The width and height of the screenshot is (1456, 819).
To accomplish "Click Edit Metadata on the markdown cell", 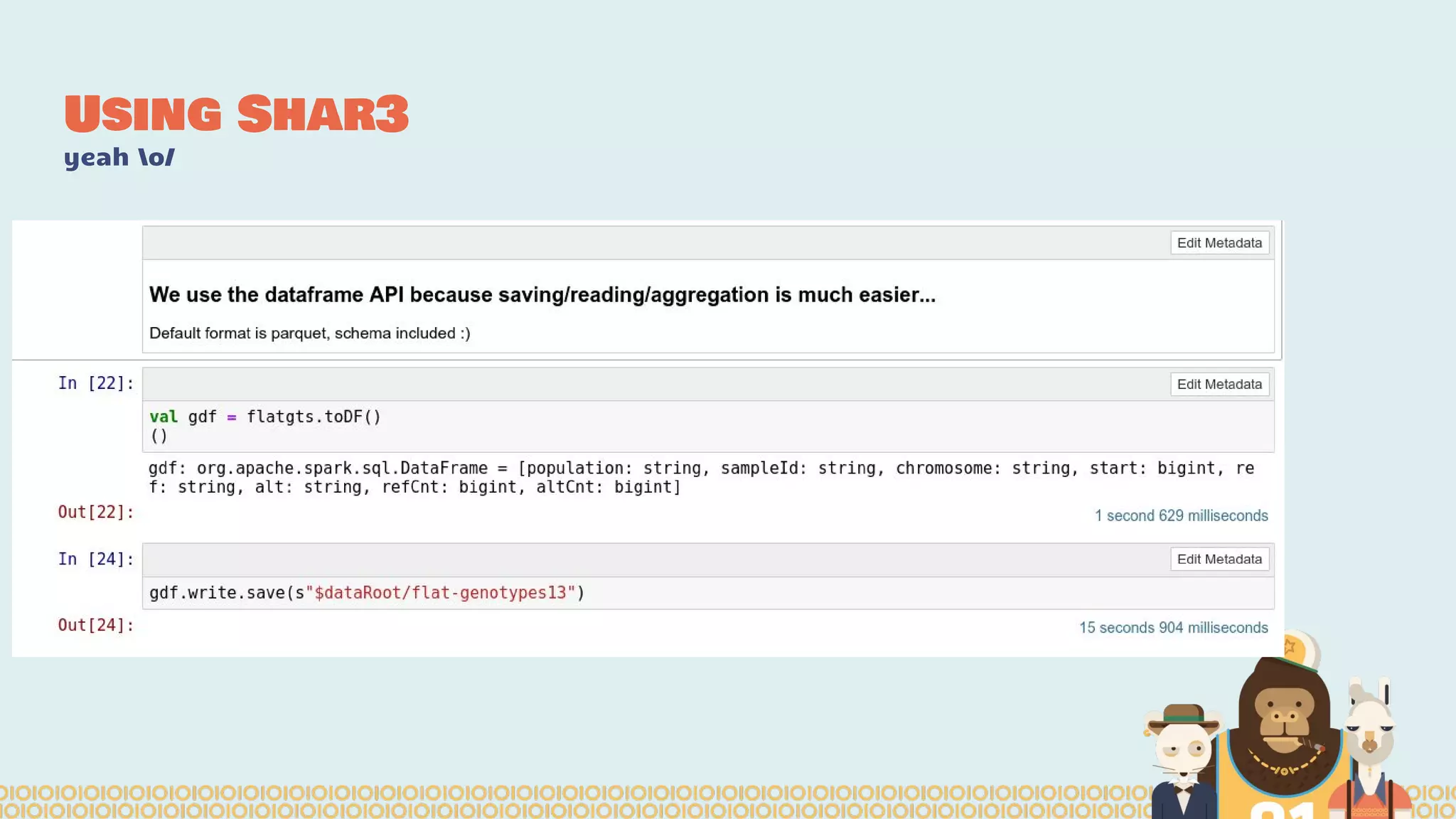I will pos(1219,243).
